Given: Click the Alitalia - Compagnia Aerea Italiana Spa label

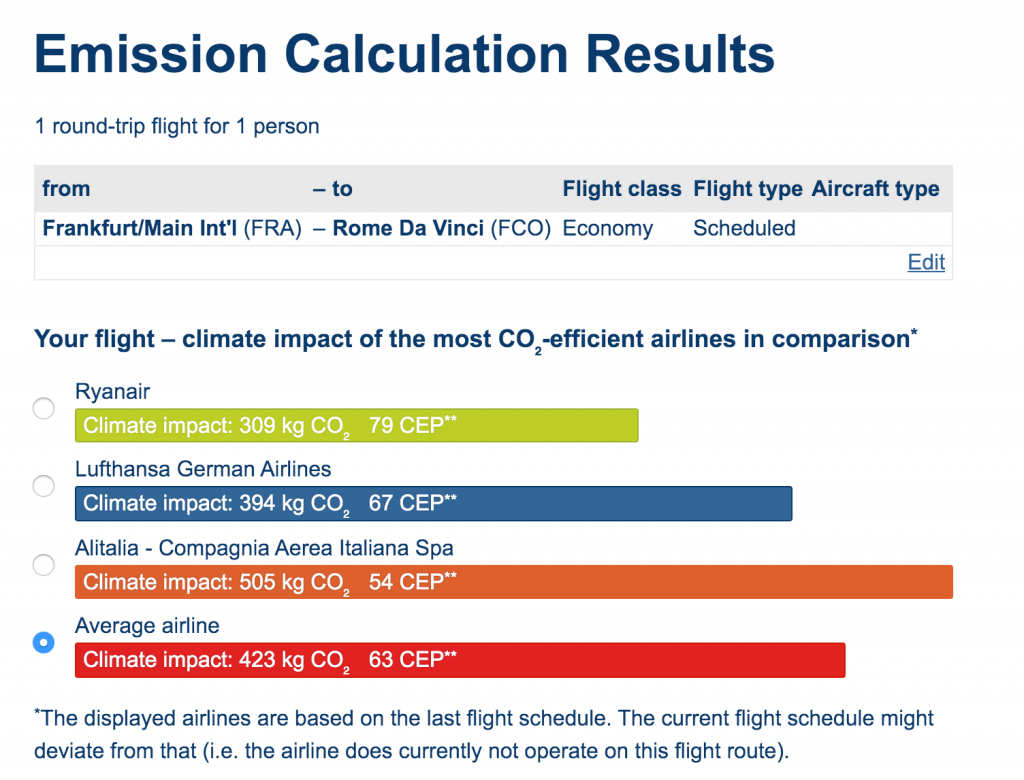Looking at the screenshot, I should (x=264, y=547).
